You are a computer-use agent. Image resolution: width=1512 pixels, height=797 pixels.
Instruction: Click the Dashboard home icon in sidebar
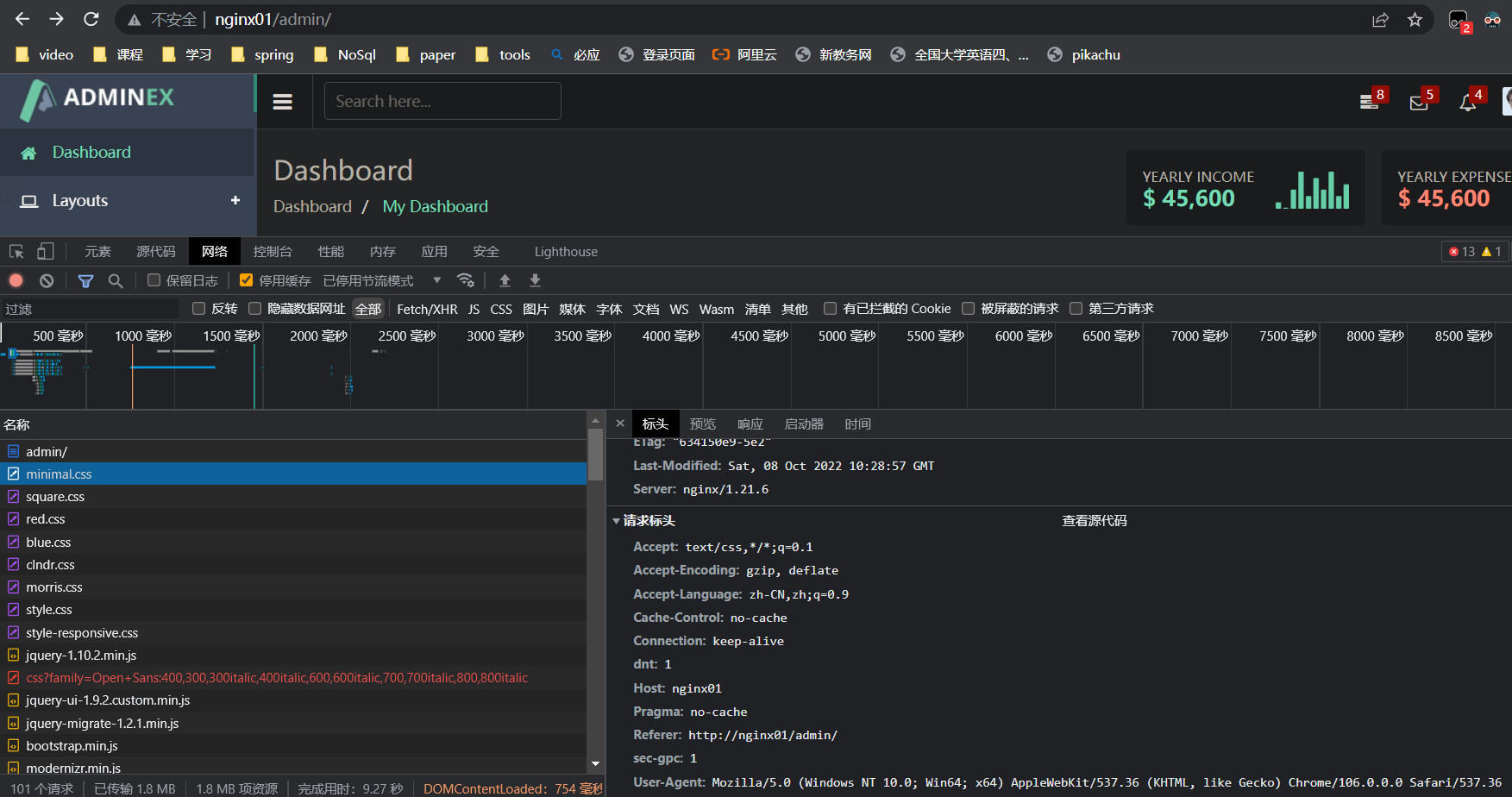[x=28, y=153]
